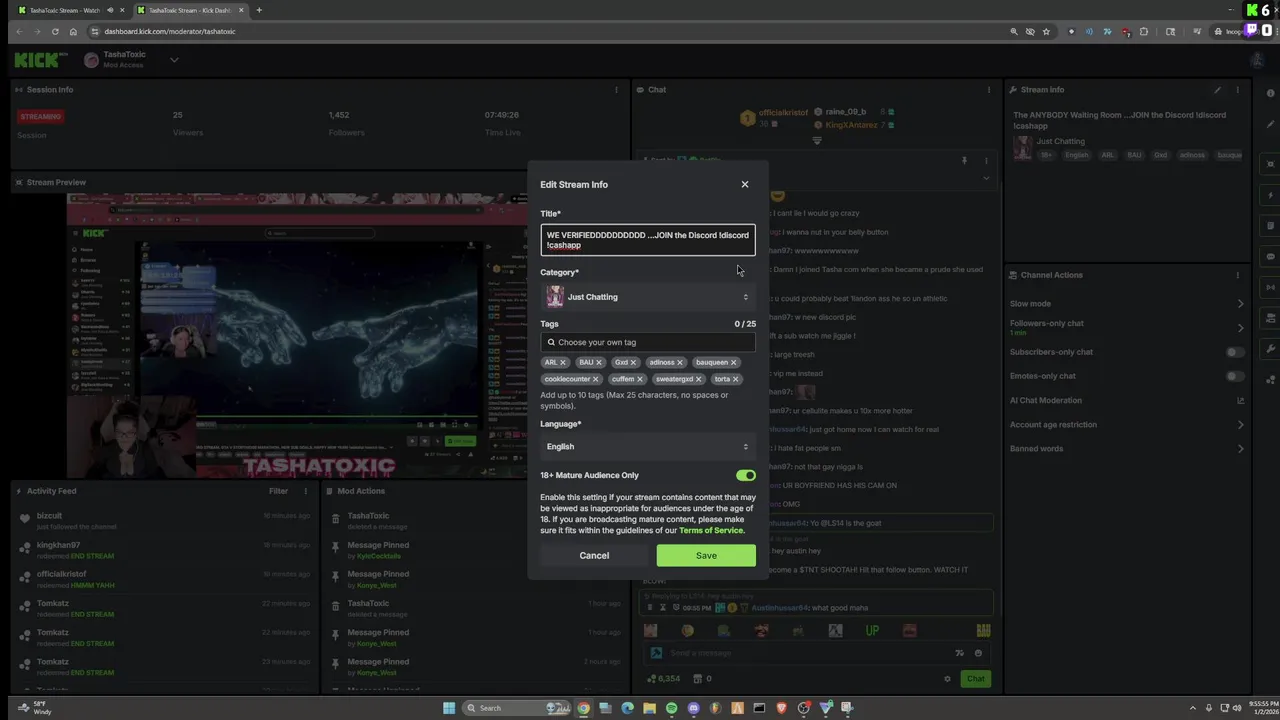Click the green Chat send button
Screen dimensions: 1280x720
975,678
